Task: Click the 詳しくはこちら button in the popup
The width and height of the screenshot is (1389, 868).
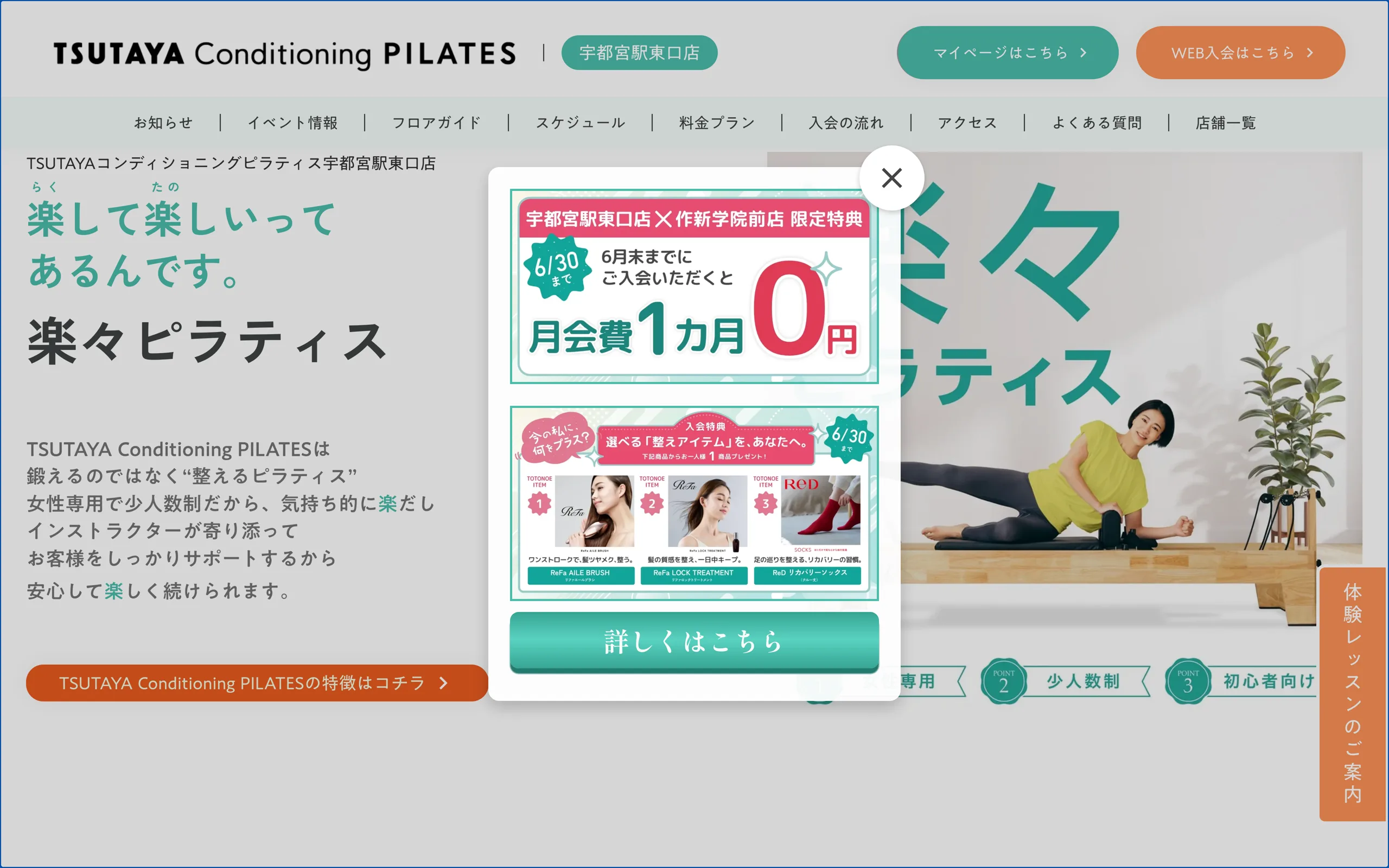Action: [694, 642]
